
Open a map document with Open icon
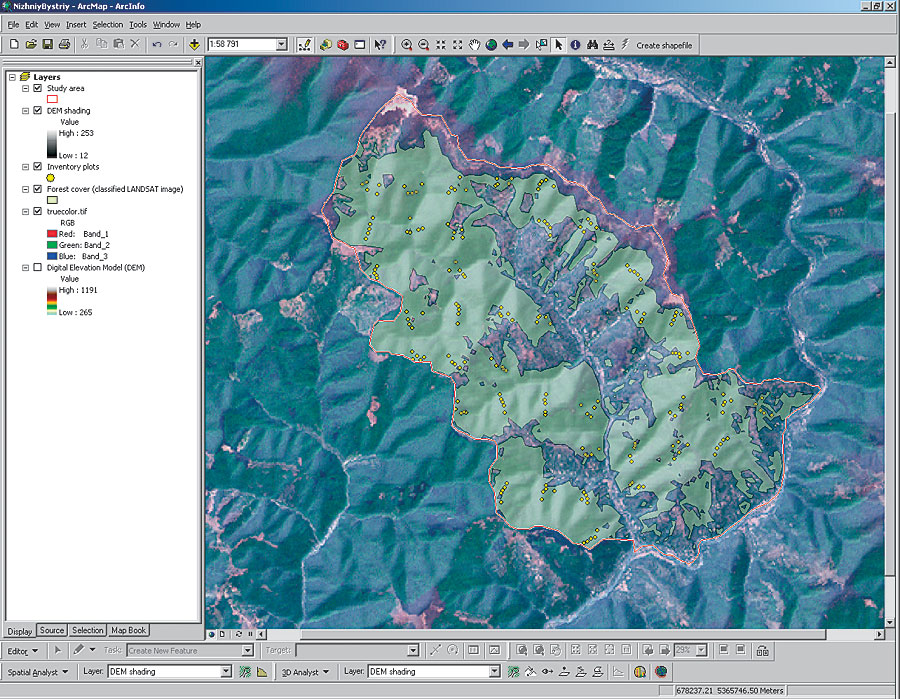coord(31,44)
